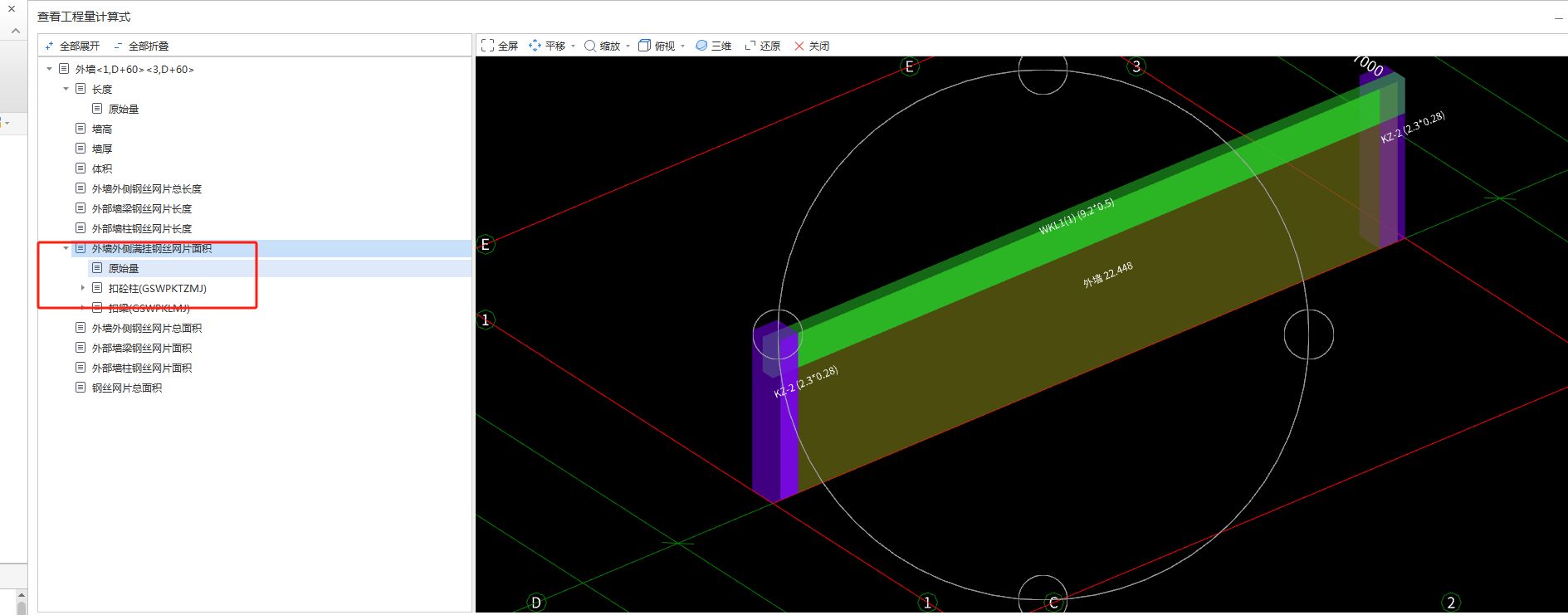Click the lower KZ-2 (2.3*0.28) column label
This screenshot has height=615, width=1568.
[x=806, y=382]
